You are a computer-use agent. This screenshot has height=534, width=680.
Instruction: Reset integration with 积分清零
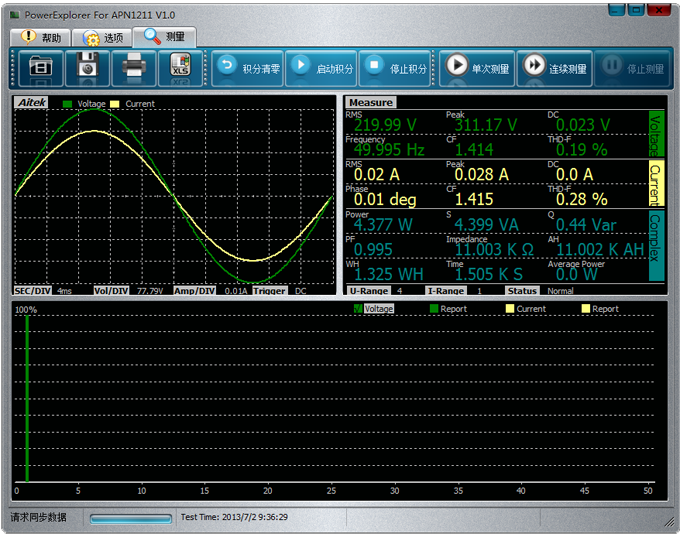[x=247, y=68]
